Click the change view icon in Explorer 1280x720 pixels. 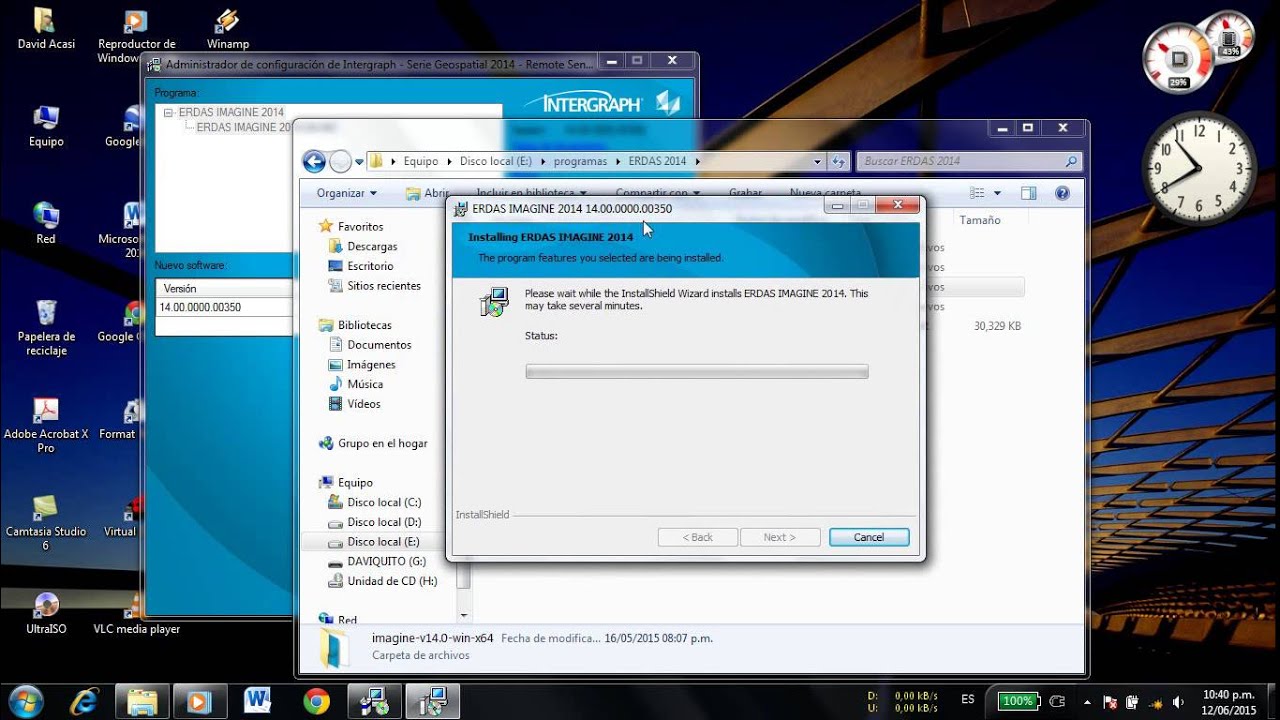point(977,193)
